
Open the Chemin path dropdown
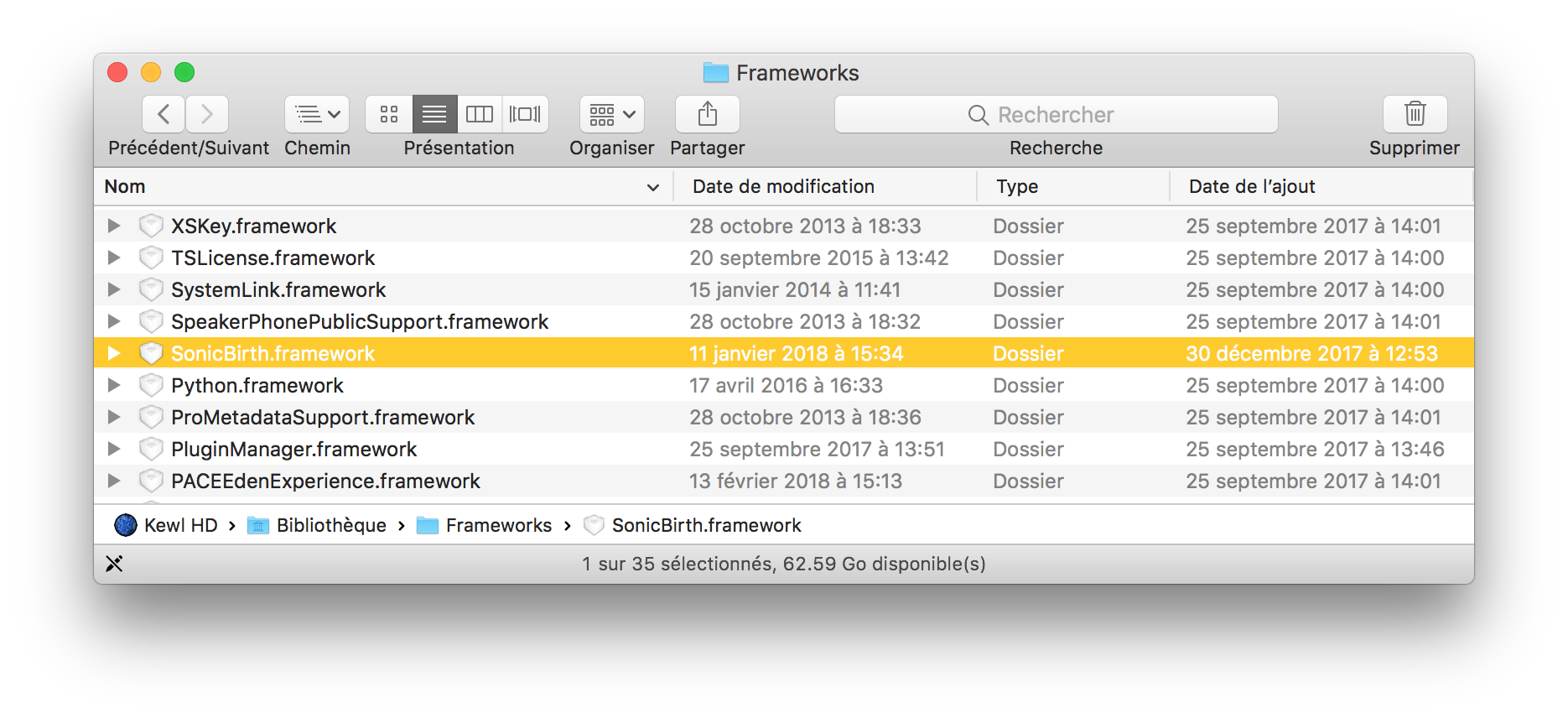317,114
